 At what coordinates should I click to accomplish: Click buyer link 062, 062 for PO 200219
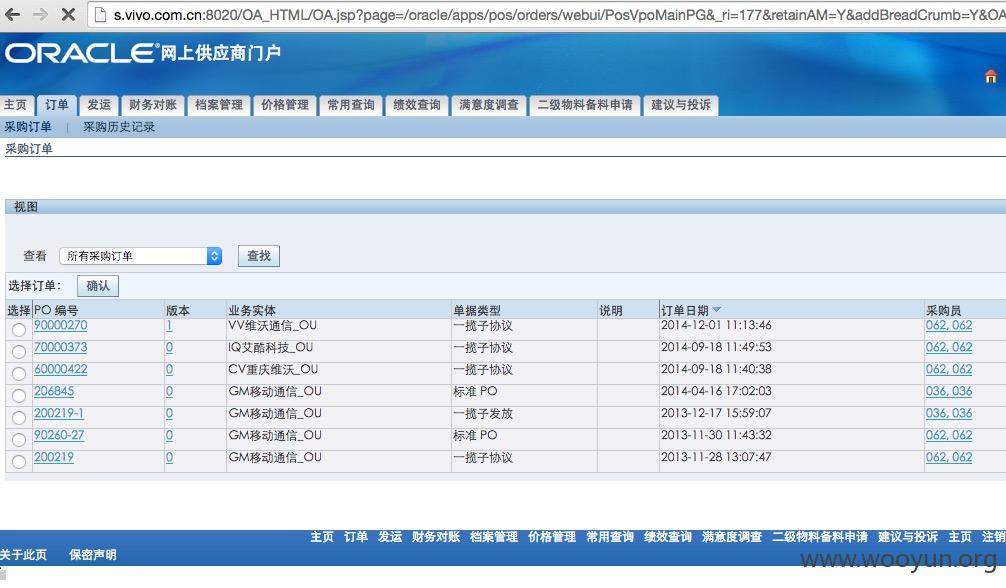pos(949,457)
